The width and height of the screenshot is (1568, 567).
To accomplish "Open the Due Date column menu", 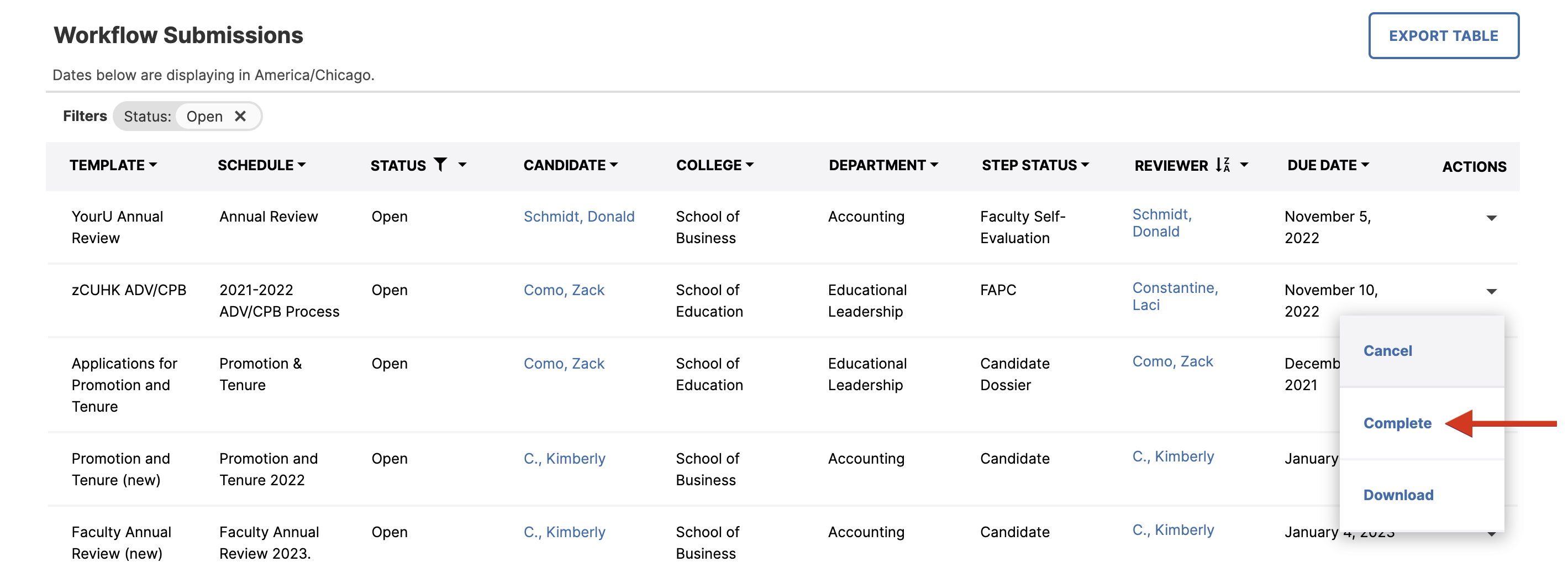I will tap(1365, 165).
